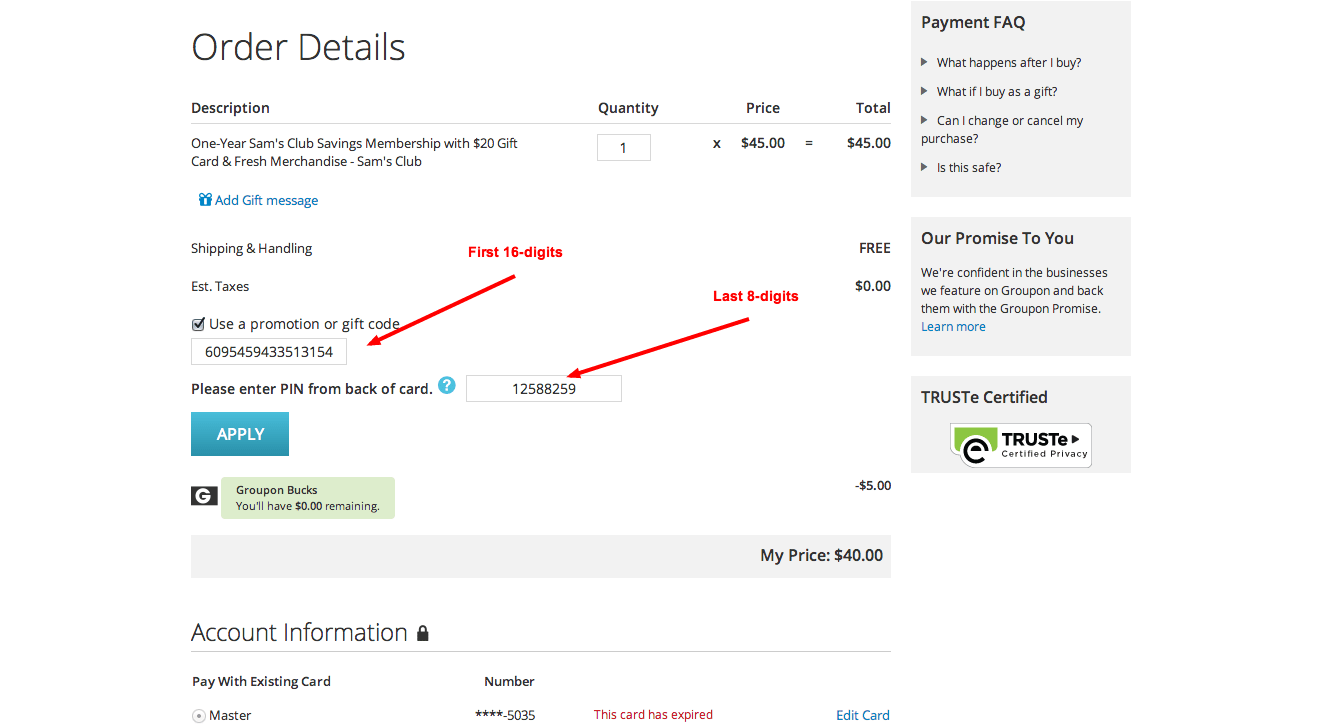
Task: Click the PIN entry field
Action: [x=543, y=388]
